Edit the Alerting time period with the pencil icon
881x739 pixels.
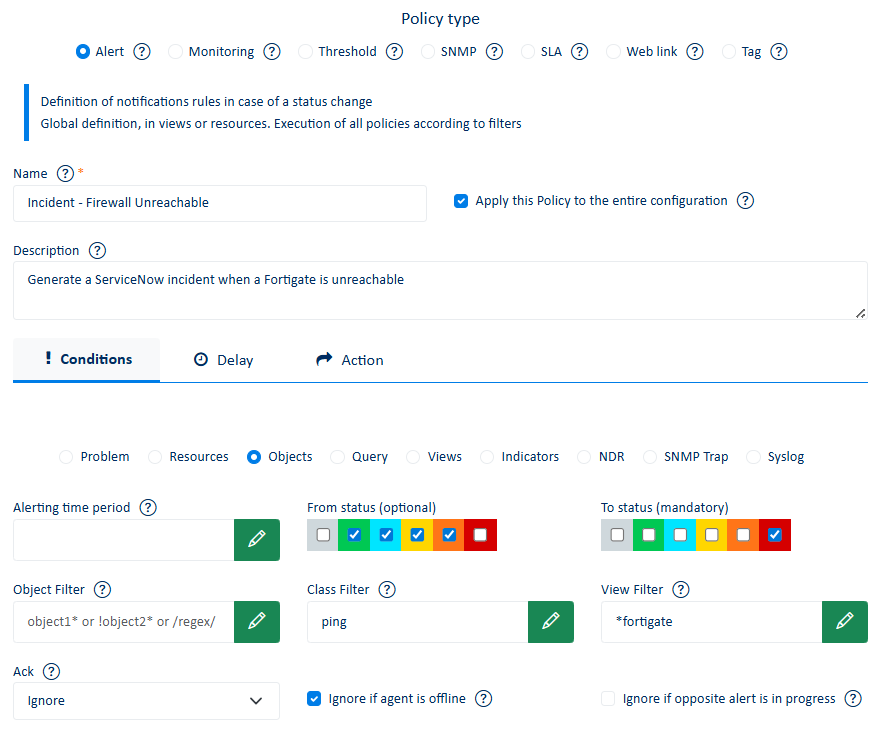(x=257, y=540)
